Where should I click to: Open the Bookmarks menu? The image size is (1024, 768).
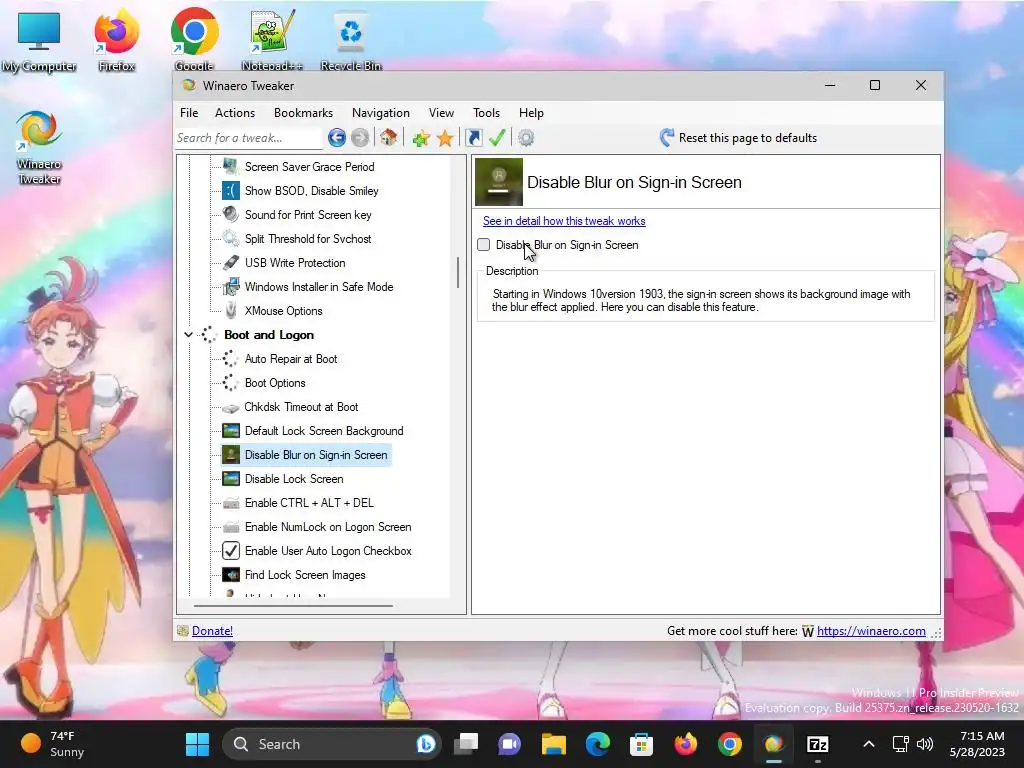pos(303,113)
